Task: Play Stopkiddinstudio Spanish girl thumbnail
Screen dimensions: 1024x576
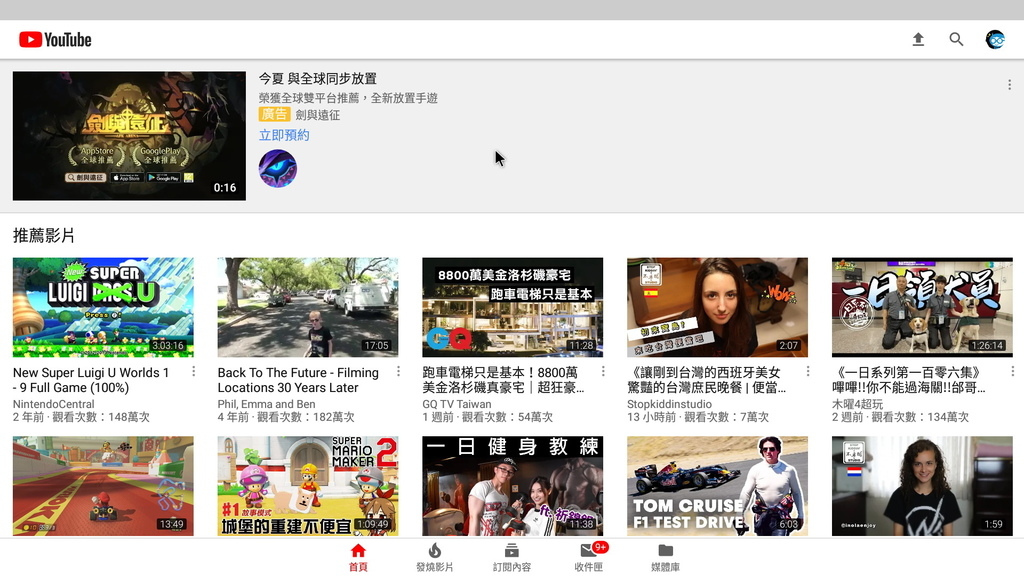Action: pos(717,307)
